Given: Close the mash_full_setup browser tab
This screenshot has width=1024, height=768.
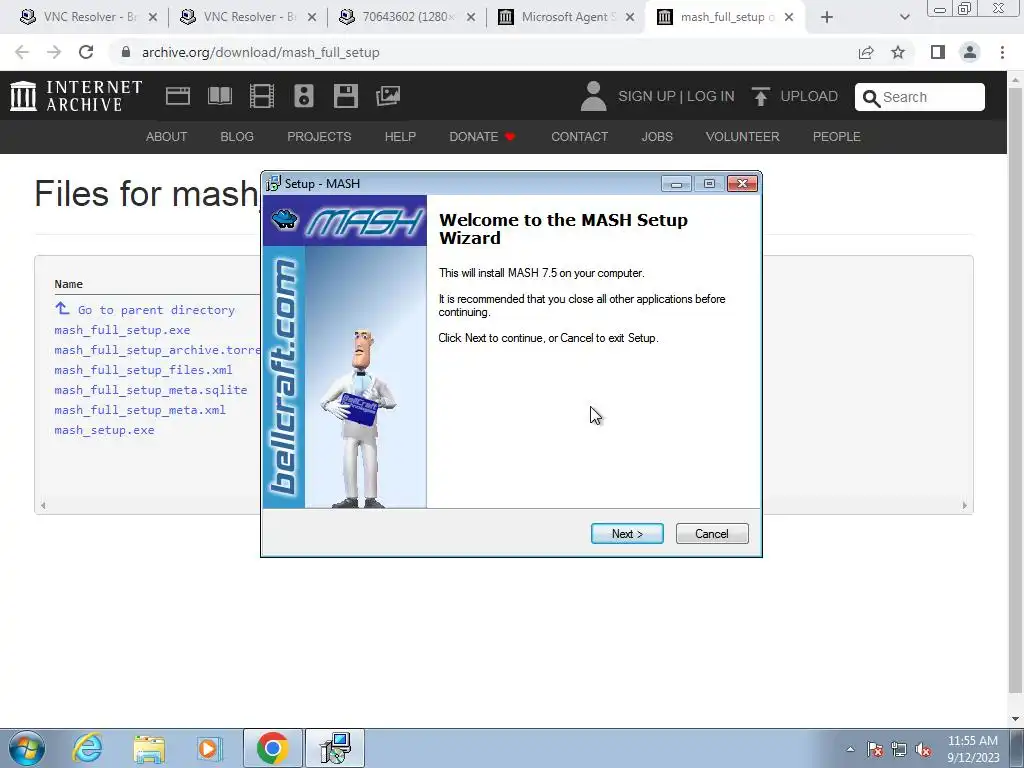Looking at the screenshot, I should [789, 17].
